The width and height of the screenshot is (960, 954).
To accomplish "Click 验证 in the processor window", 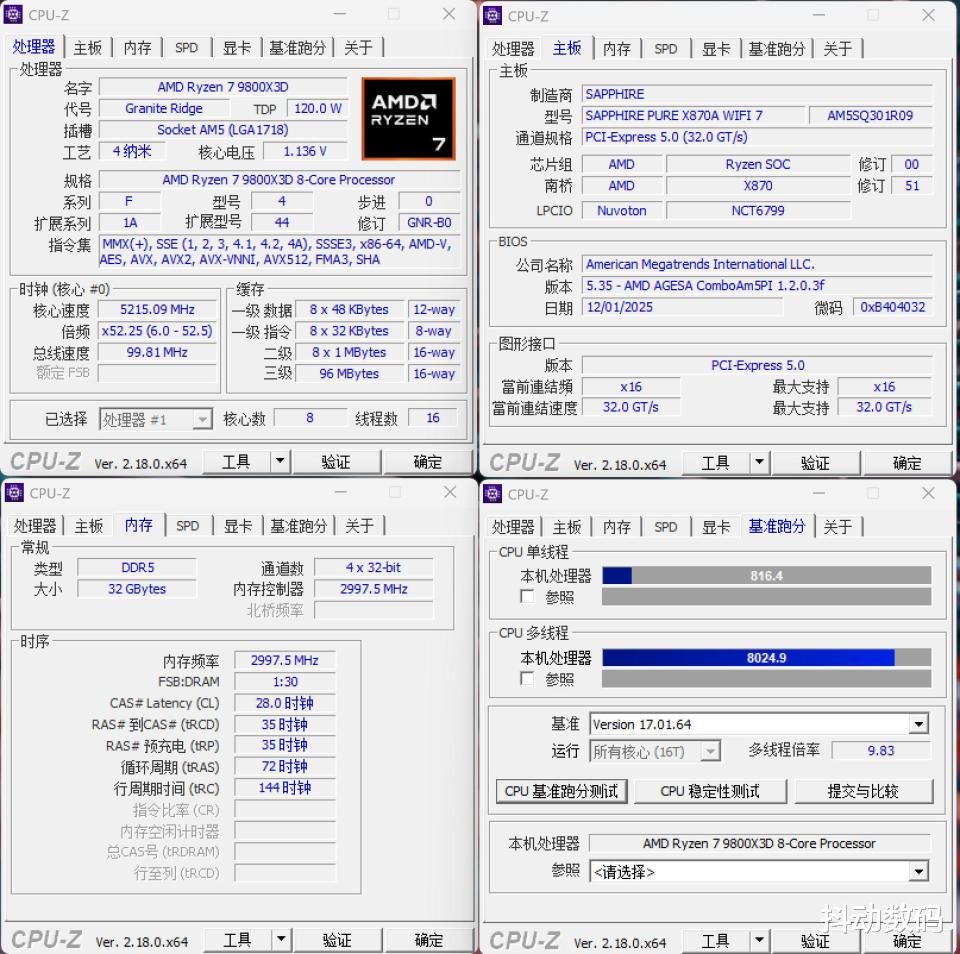I will pos(336,462).
